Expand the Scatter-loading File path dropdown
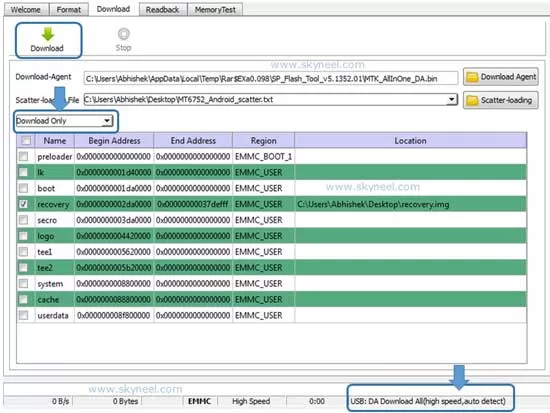 452,100
